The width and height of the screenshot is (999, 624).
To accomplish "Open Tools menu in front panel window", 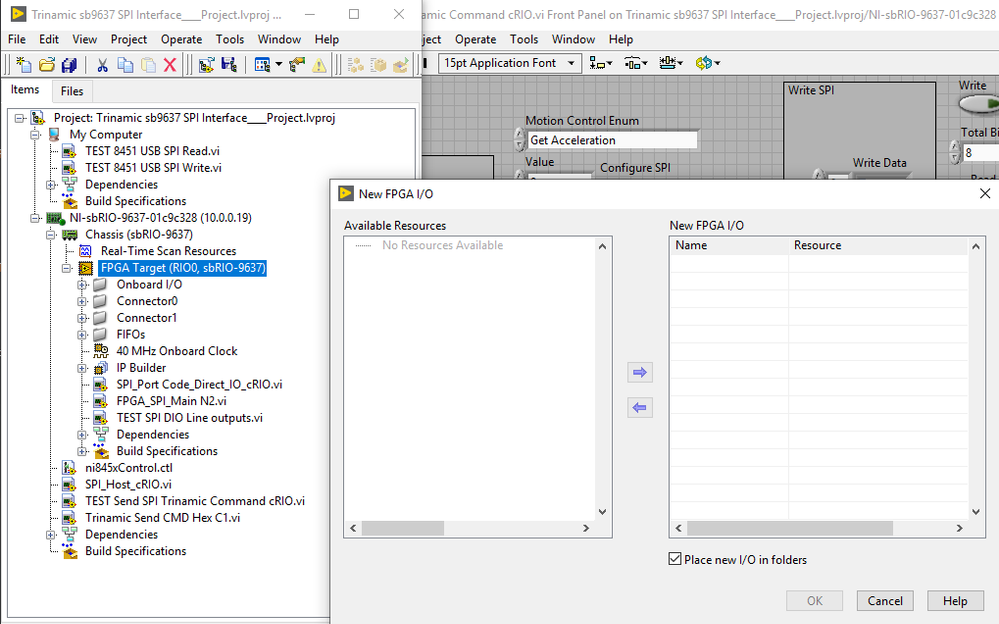I will 524,40.
